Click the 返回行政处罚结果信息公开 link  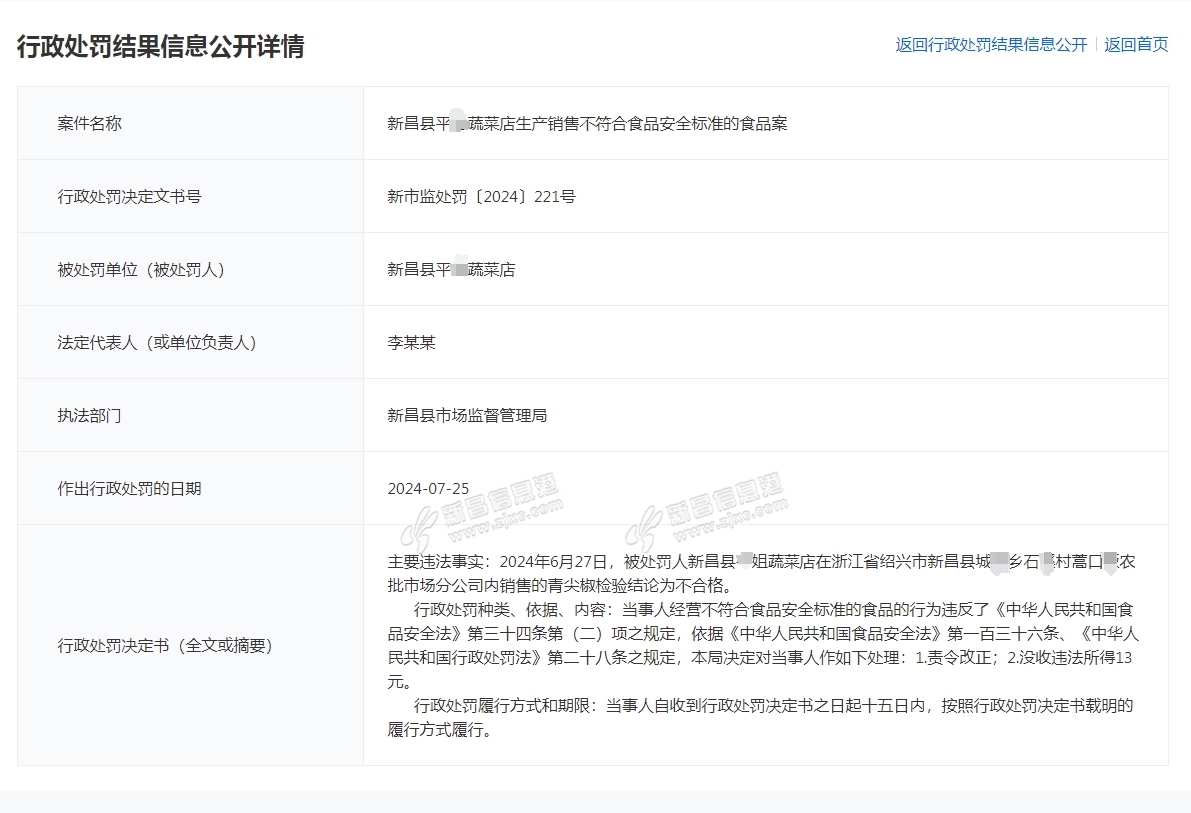(x=991, y=45)
